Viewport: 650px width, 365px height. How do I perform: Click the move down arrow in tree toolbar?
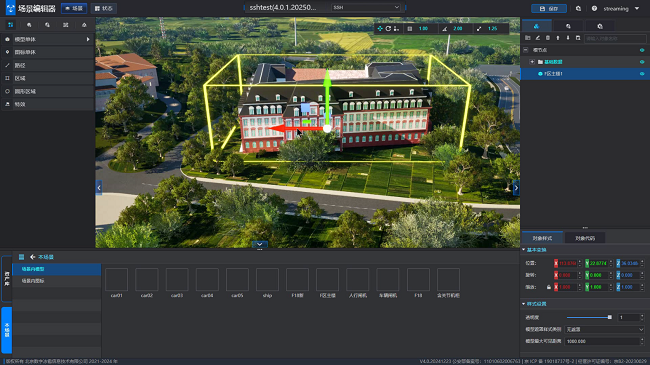pyautogui.click(x=568, y=38)
